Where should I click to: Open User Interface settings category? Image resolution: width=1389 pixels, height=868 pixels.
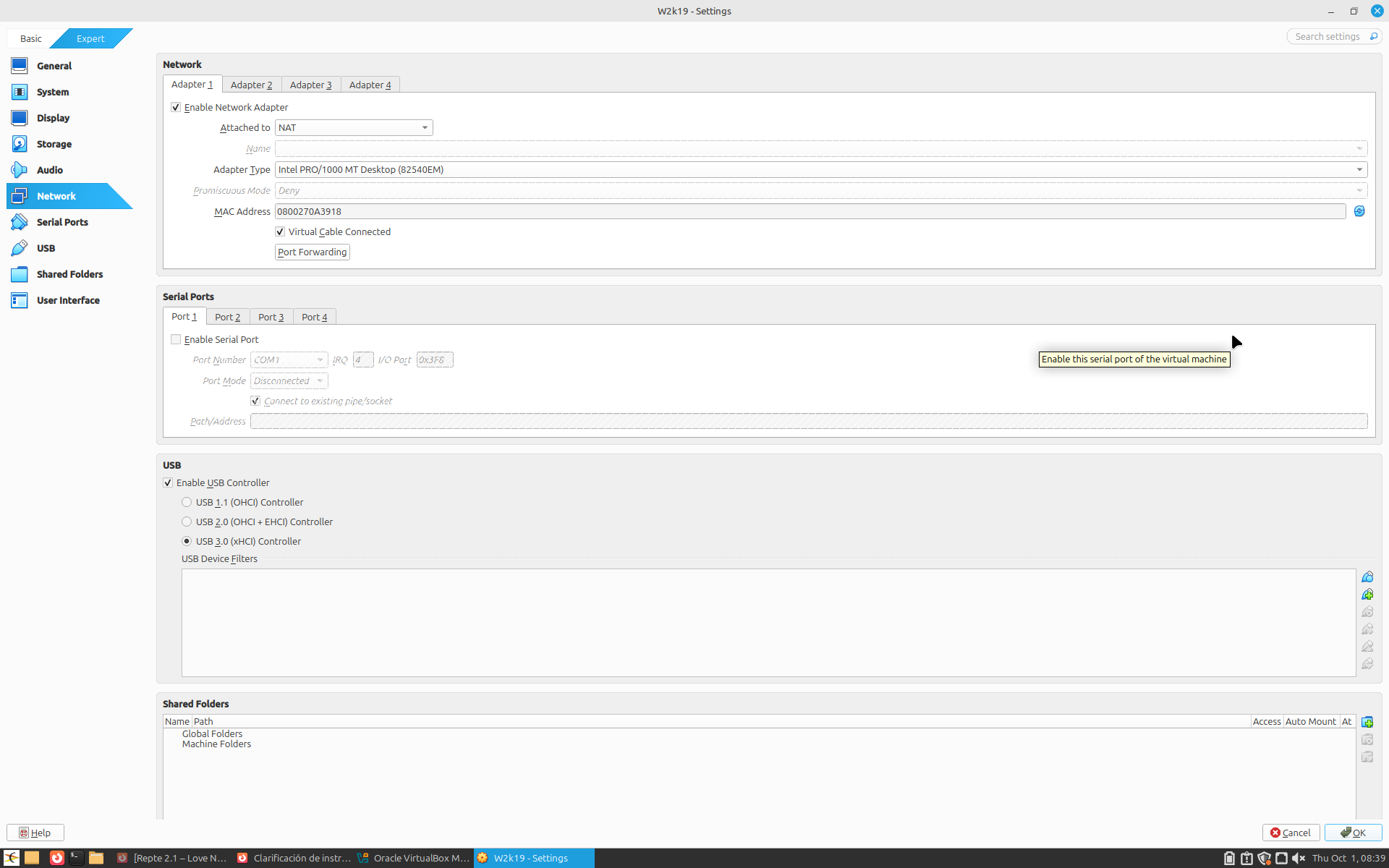[x=69, y=300]
